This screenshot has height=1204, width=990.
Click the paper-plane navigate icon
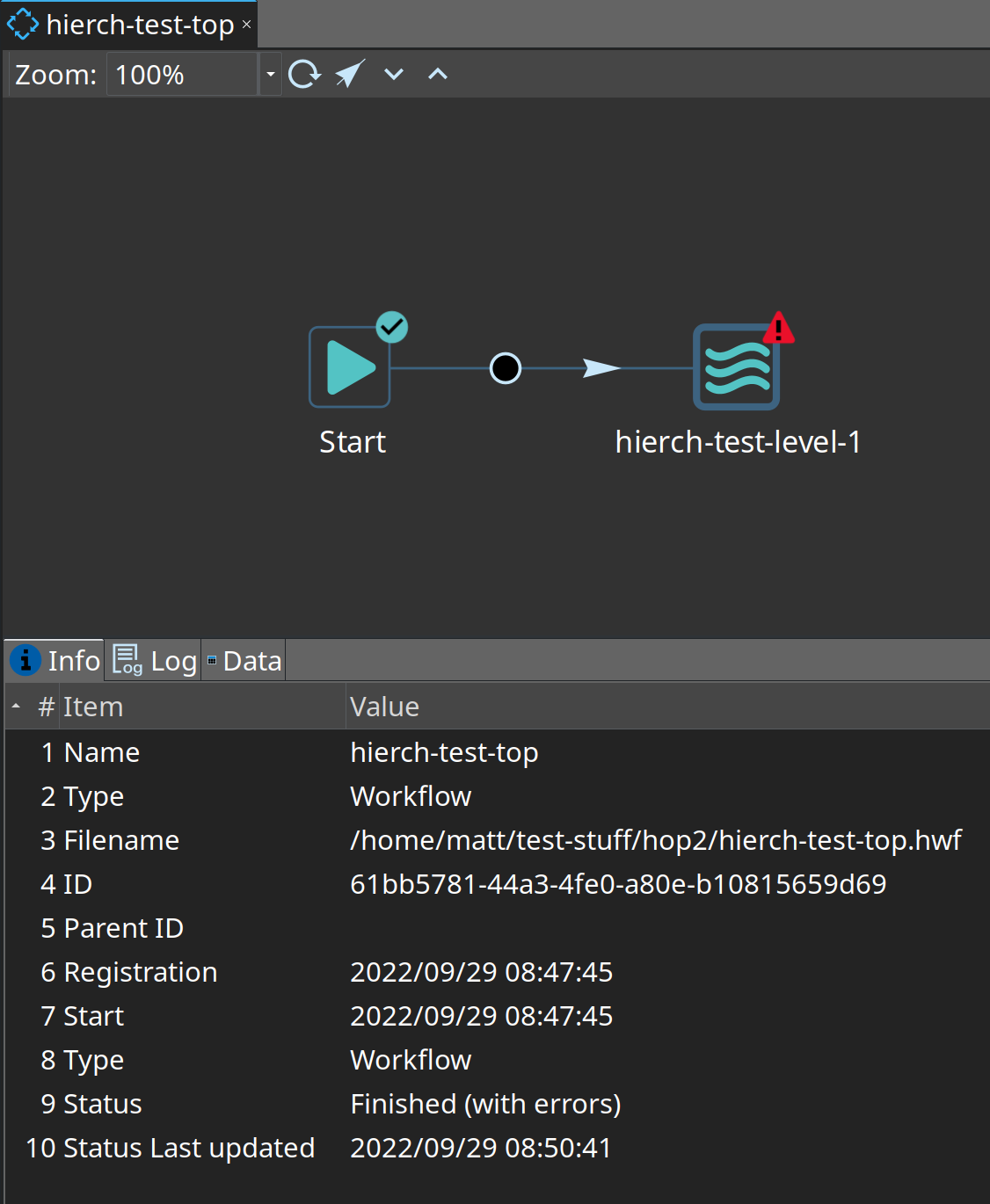[x=350, y=75]
